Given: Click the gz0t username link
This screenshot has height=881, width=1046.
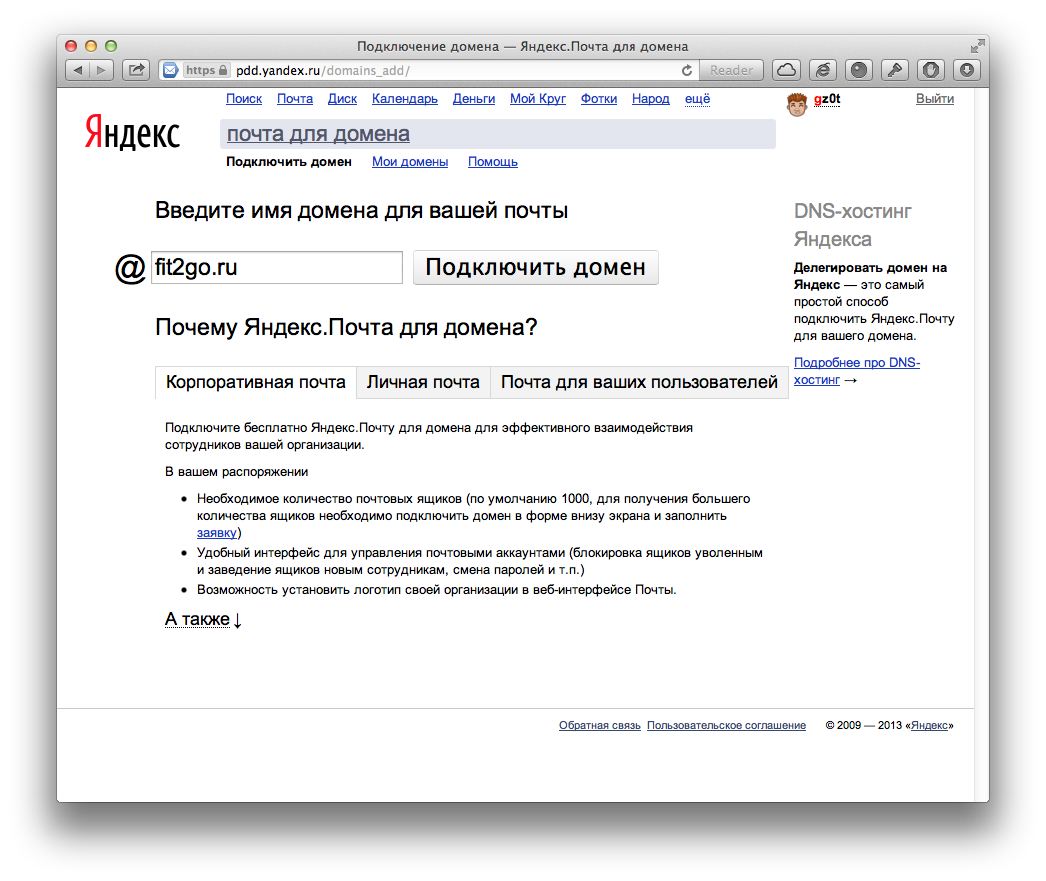Looking at the screenshot, I should 827,99.
